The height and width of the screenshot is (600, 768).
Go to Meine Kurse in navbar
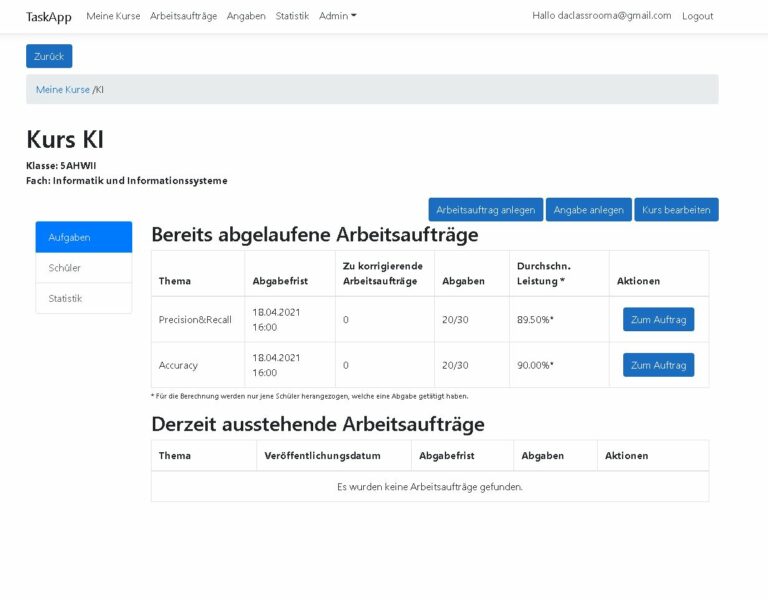(x=113, y=16)
